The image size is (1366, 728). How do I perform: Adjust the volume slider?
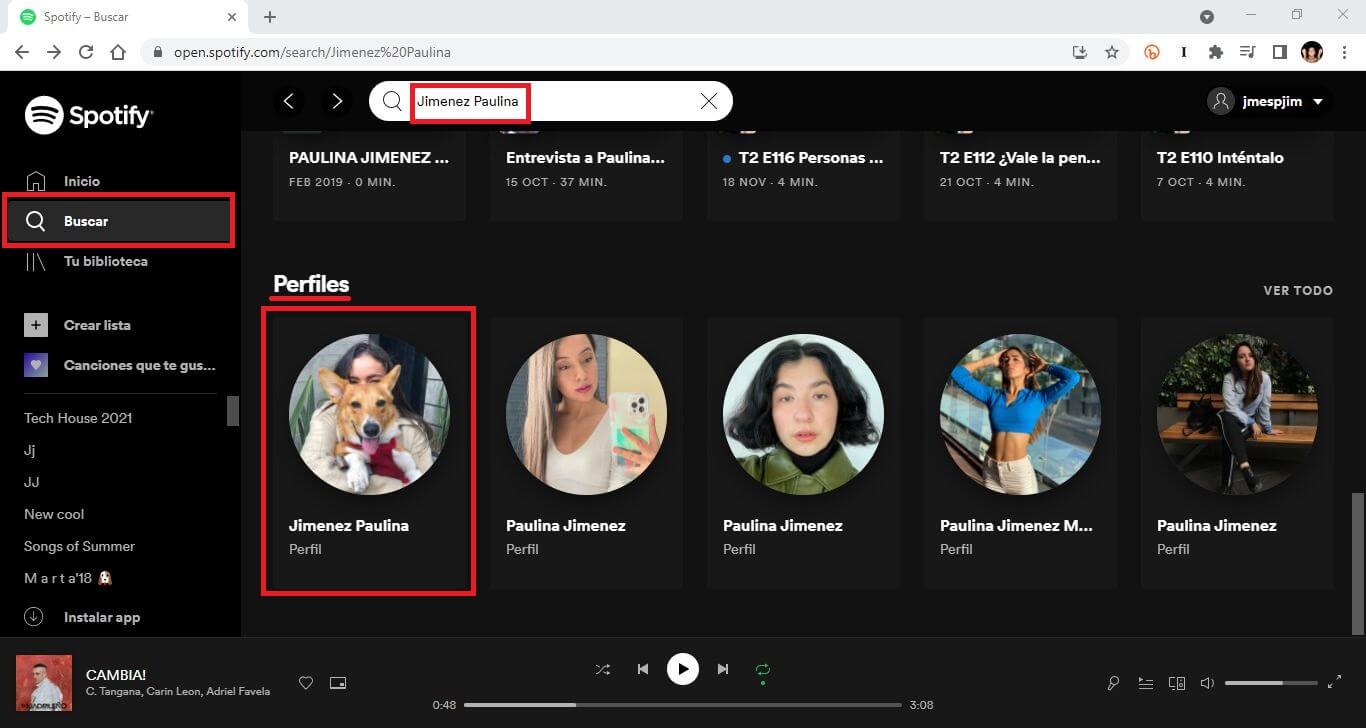(1271, 683)
